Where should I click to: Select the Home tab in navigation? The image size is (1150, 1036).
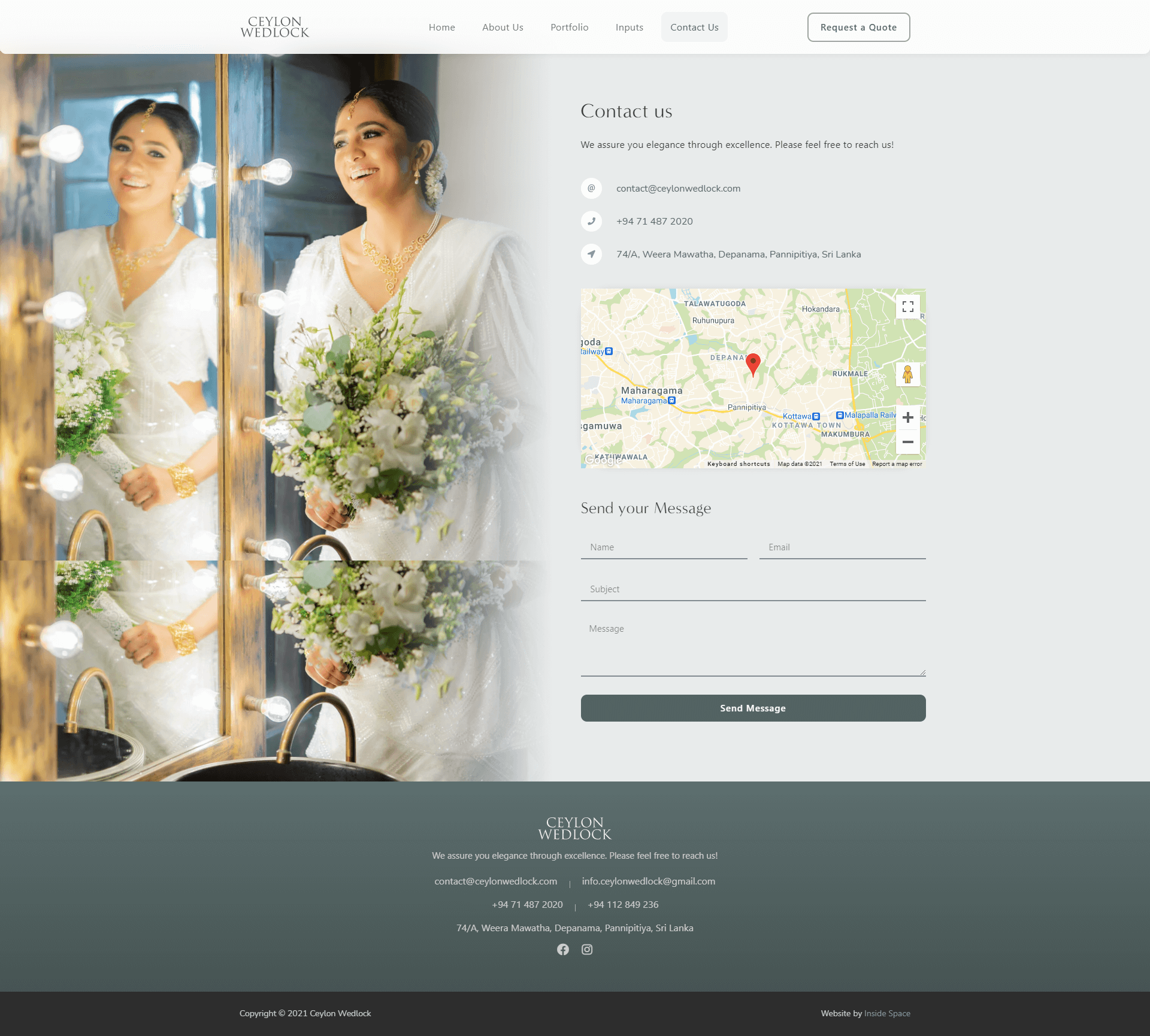[x=440, y=27]
